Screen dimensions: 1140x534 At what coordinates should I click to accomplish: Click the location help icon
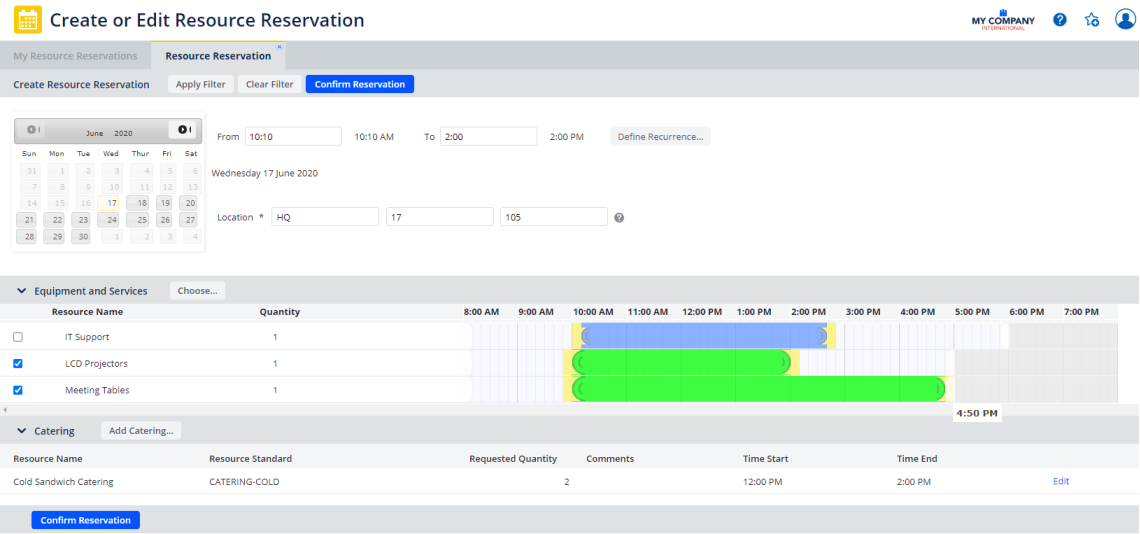tap(619, 218)
